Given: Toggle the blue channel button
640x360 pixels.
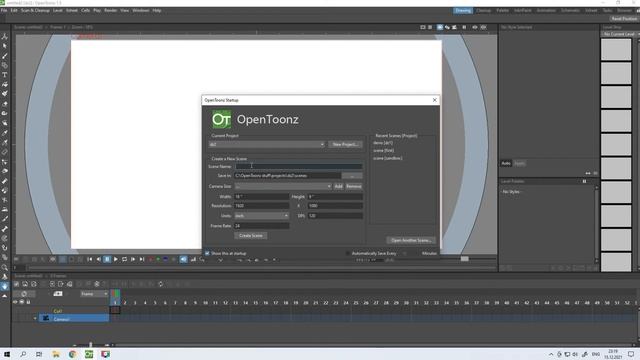Looking at the screenshot, I should point(166,259).
